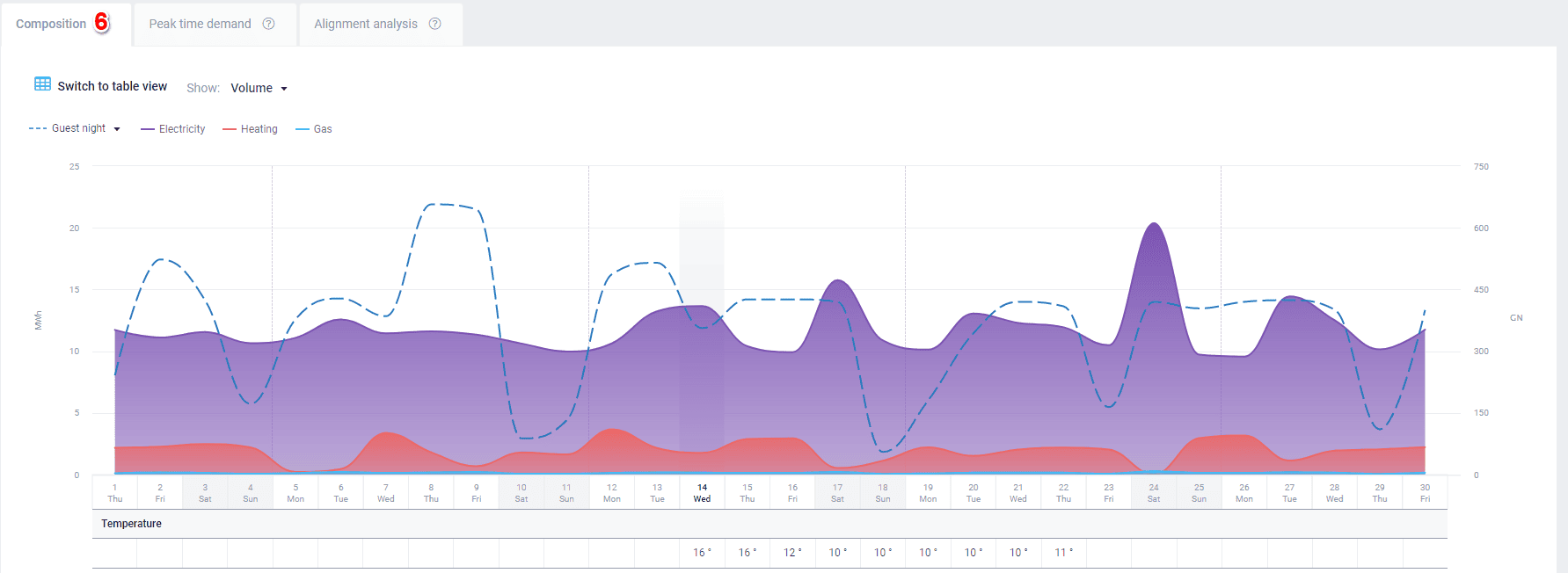
Task: Click the 30 Fri date label
Action: 1425,493
